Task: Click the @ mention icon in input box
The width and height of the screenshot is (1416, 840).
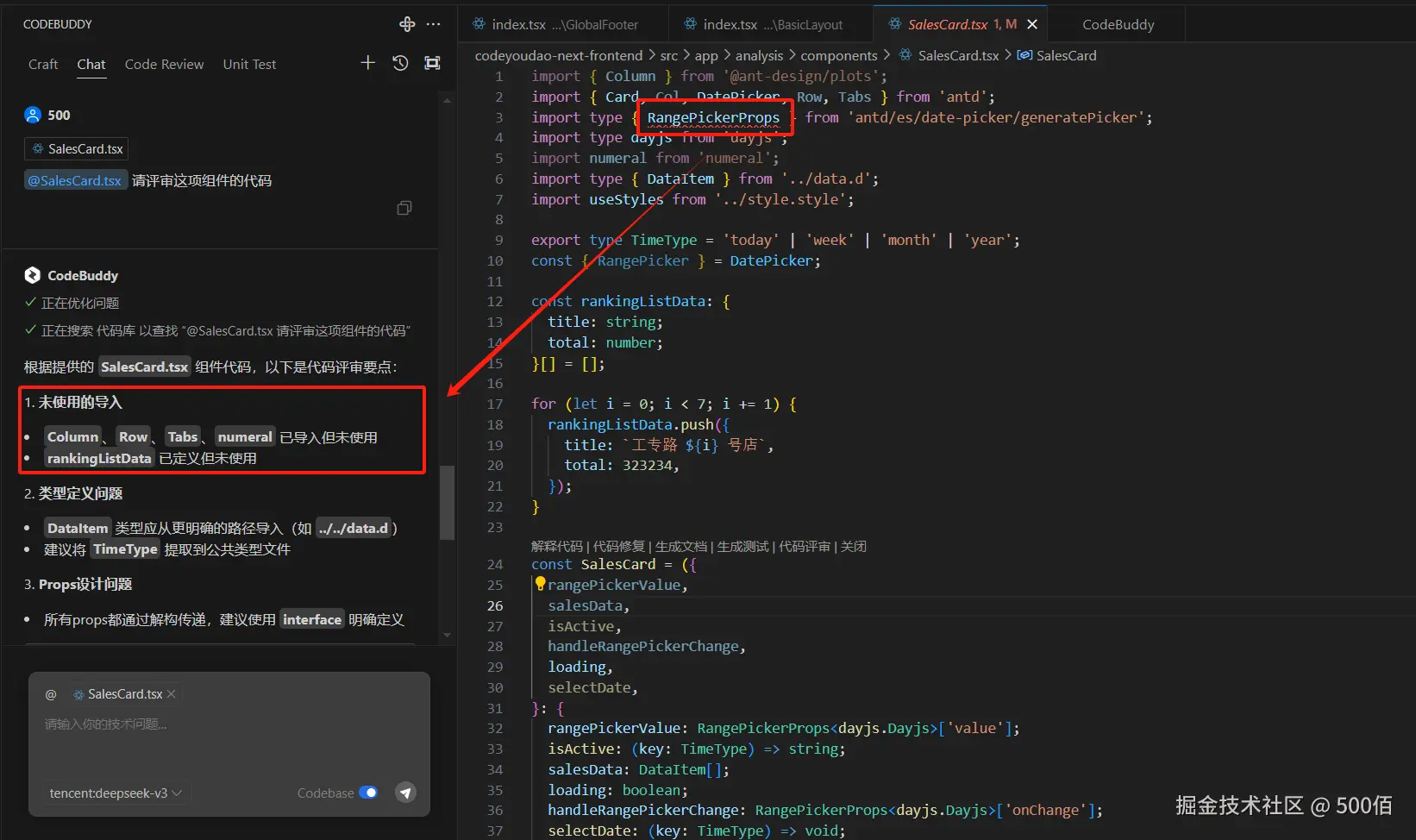Action: tap(51, 694)
